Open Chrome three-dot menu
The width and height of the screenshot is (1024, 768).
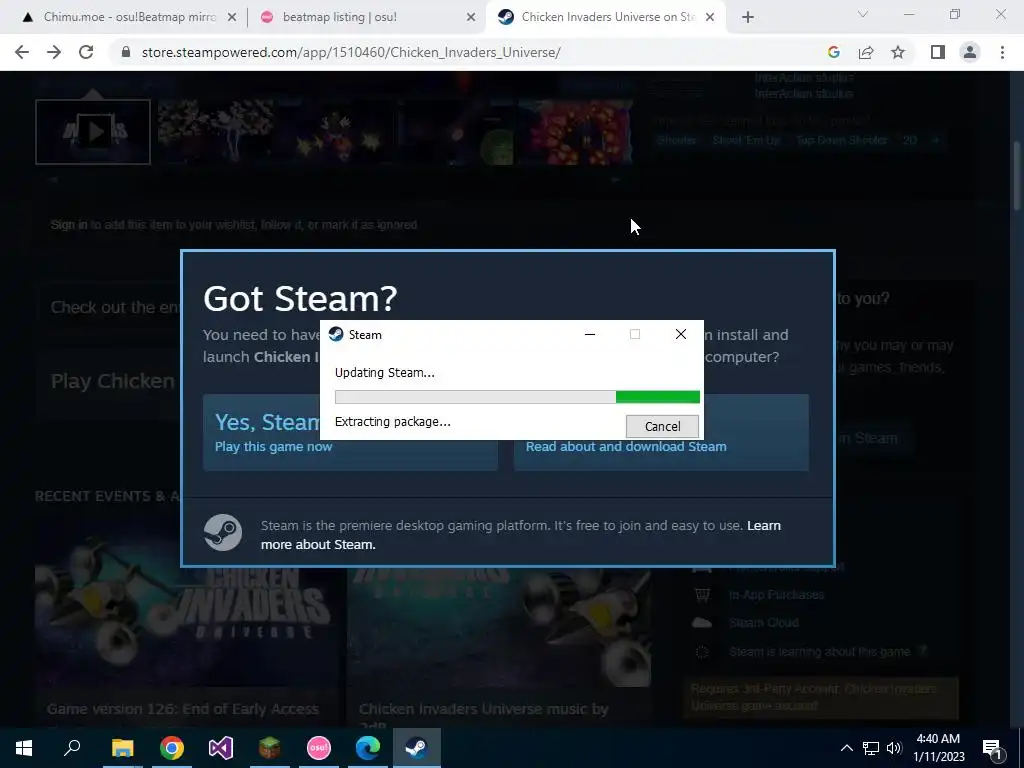point(1002,52)
